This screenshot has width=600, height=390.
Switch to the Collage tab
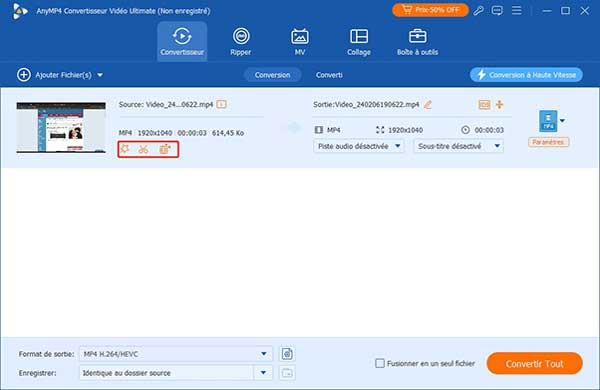coord(359,41)
